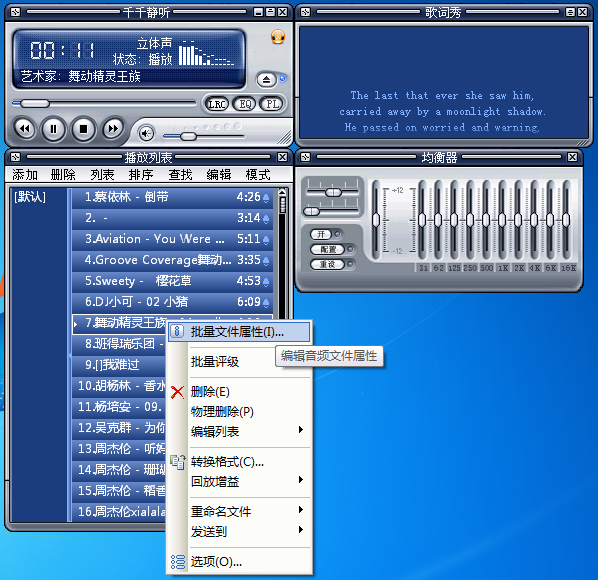Open equalizer 配置 presets button
This screenshot has height=580, width=598.
pos(328,249)
